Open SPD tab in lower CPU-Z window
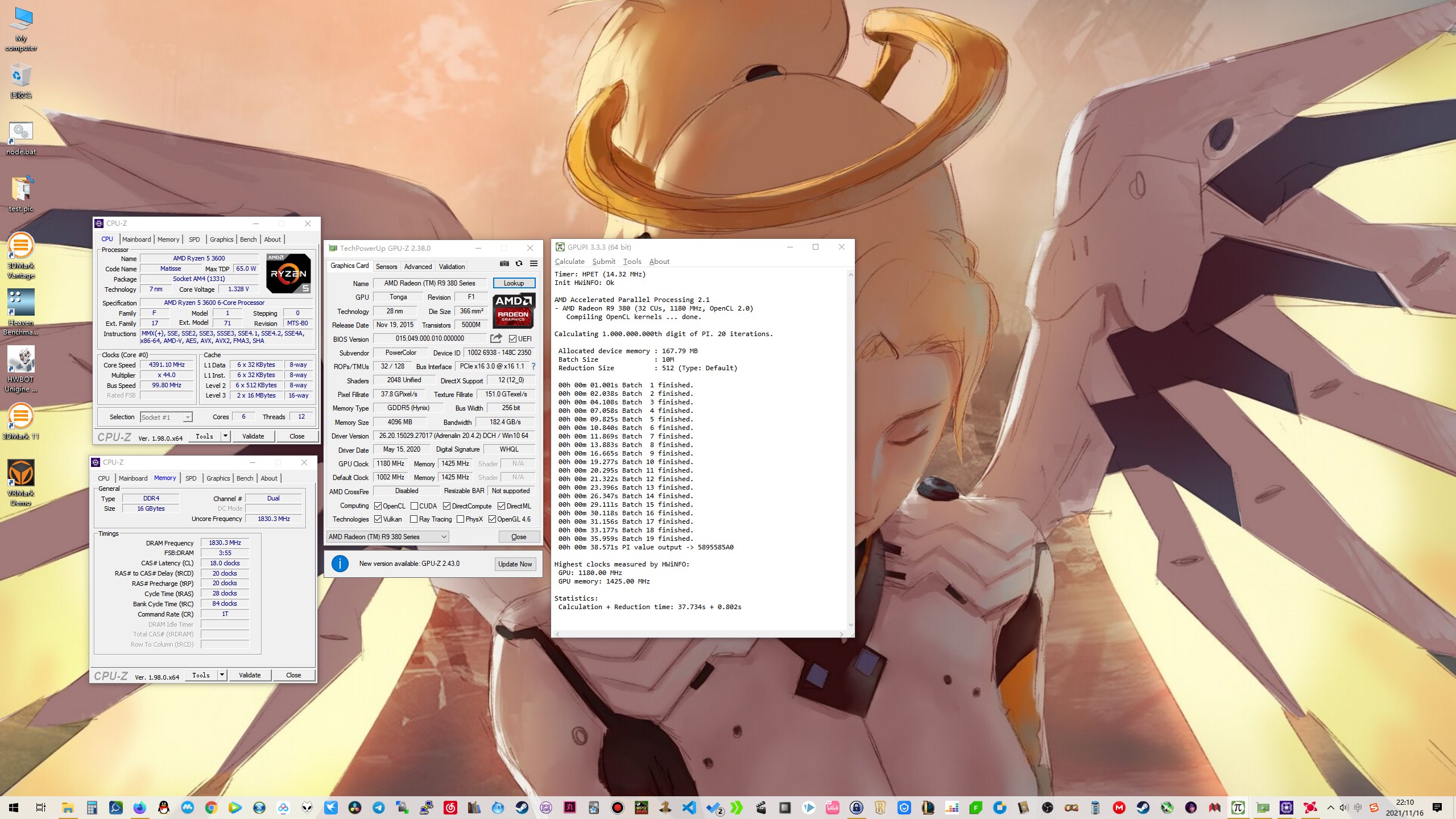The image size is (1456, 819). (191, 478)
